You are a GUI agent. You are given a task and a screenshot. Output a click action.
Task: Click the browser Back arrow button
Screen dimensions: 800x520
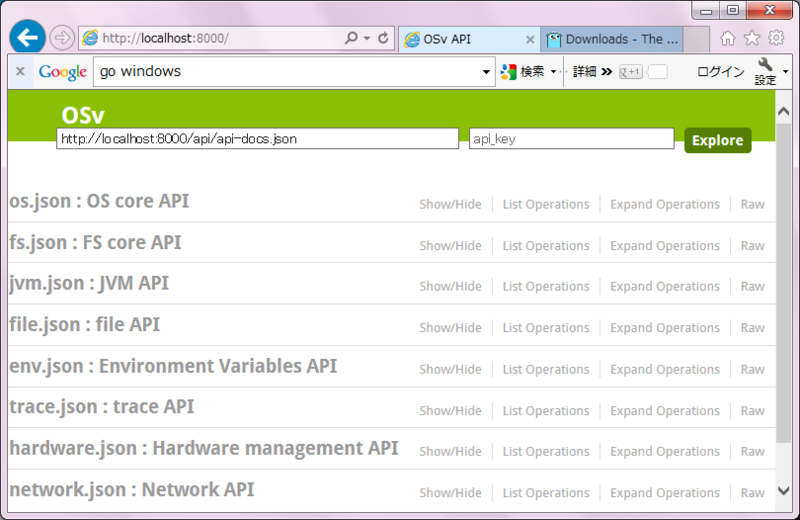click(x=27, y=37)
